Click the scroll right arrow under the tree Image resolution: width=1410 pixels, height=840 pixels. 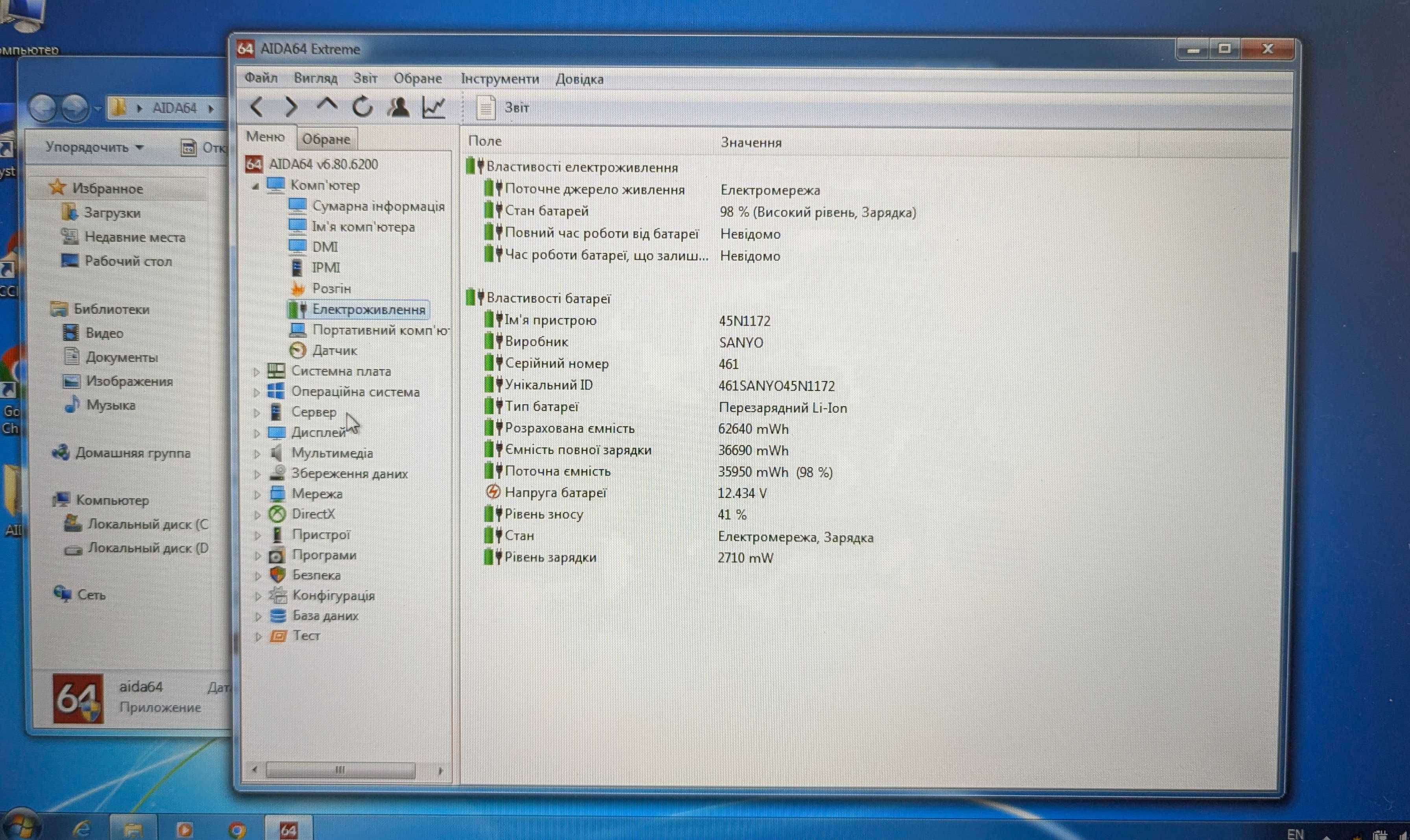(x=440, y=770)
